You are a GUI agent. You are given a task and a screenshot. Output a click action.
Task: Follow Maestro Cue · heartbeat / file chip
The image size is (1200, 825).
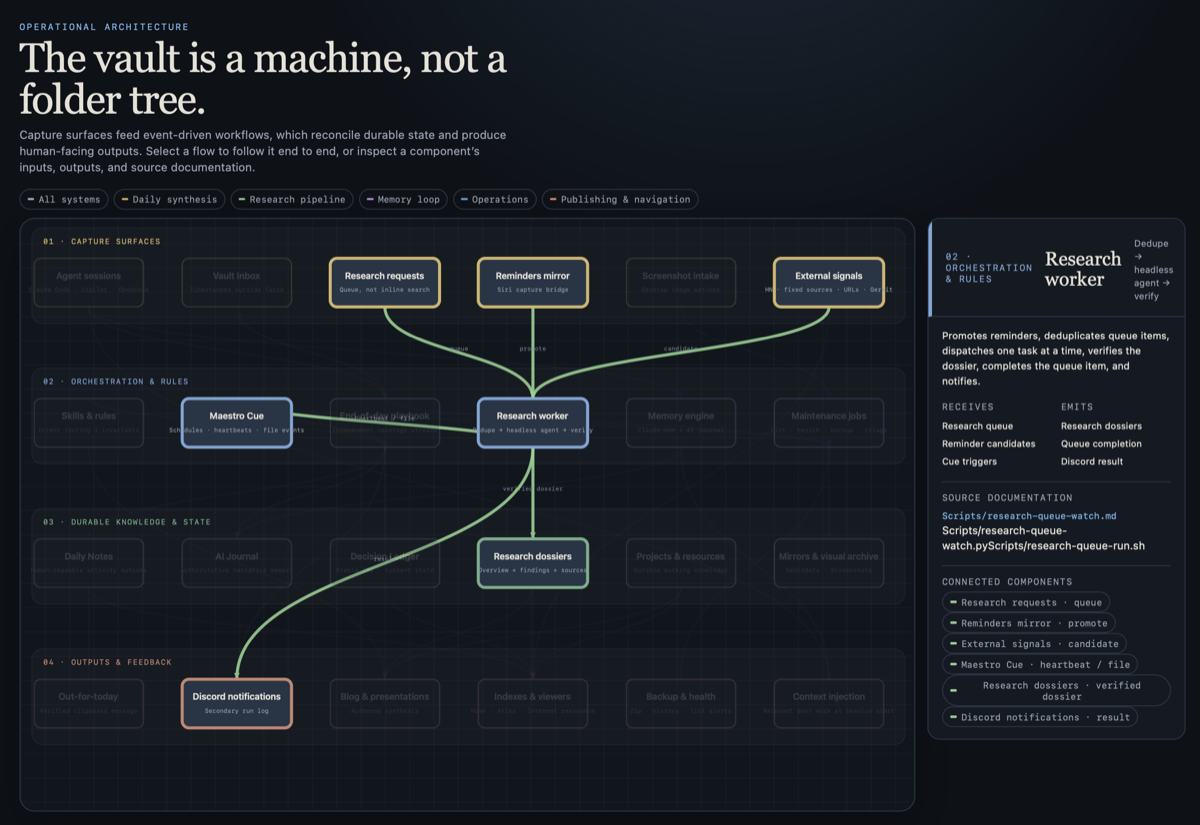(1040, 664)
